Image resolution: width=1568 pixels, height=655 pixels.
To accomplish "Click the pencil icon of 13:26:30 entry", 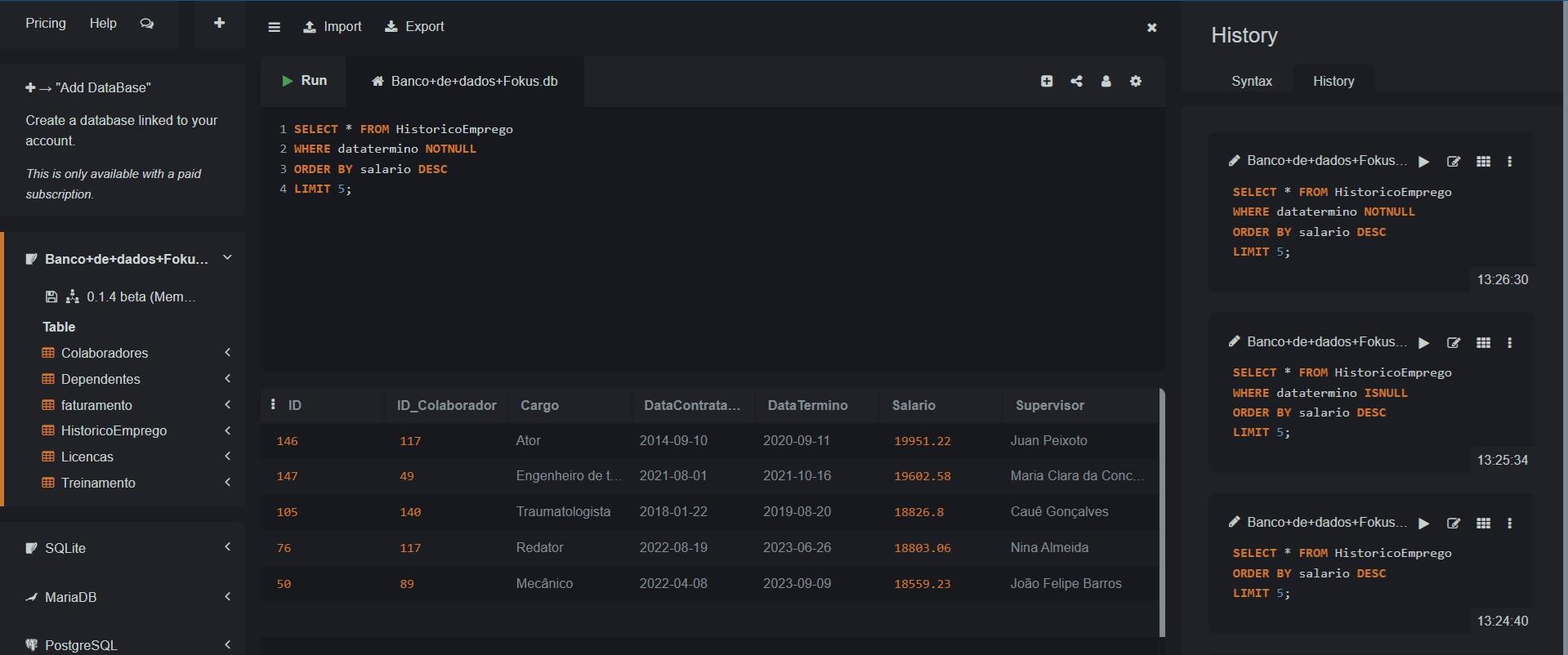I will pos(1235,160).
